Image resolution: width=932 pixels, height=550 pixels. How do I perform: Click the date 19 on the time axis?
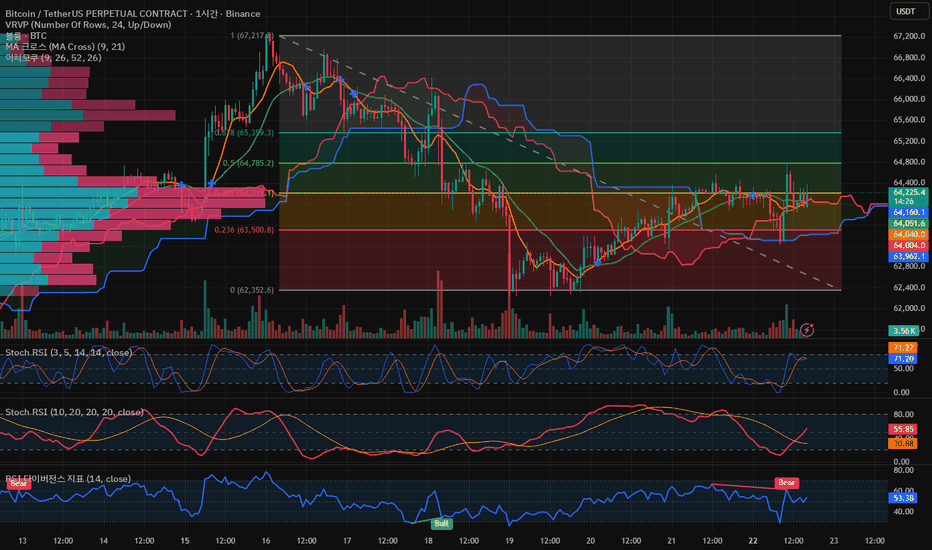[x=509, y=540]
